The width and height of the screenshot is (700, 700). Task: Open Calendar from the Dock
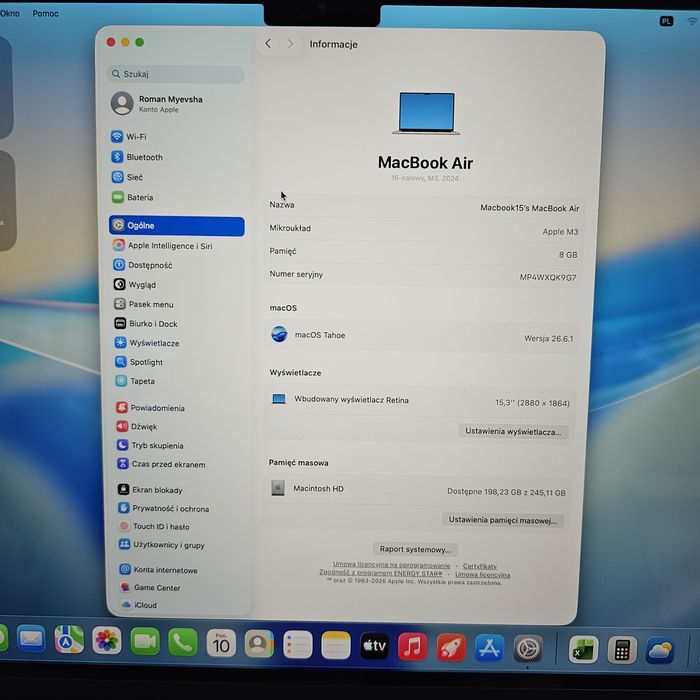tap(221, 643)
